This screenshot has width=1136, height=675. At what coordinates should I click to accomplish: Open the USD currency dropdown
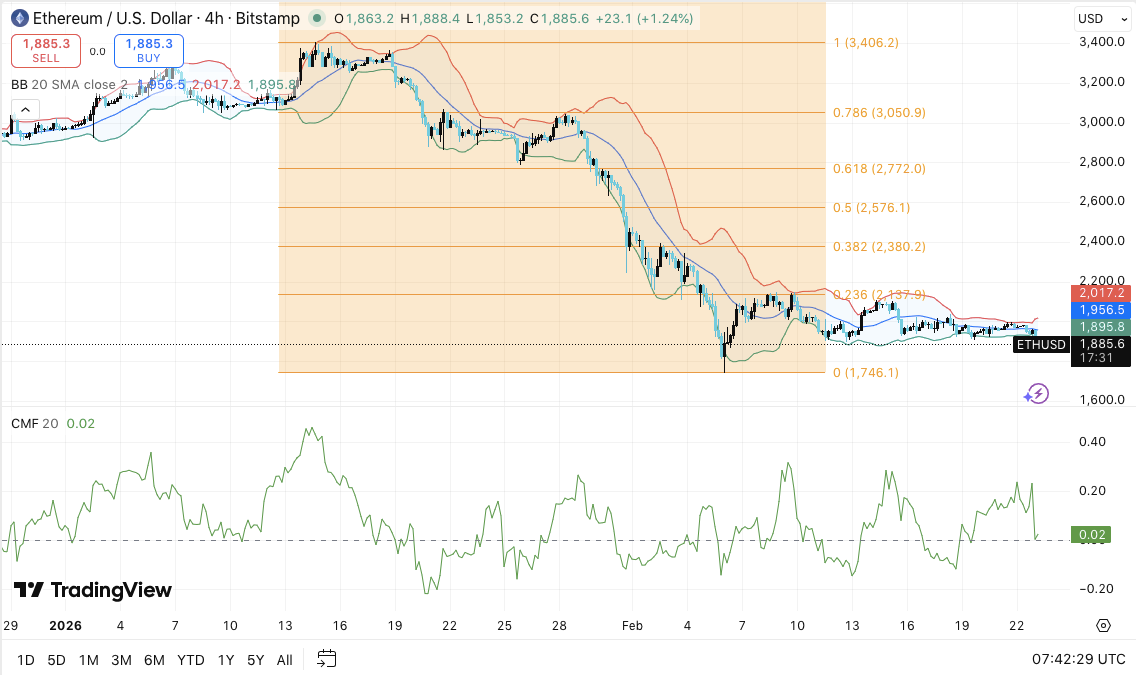(1100, 18)
